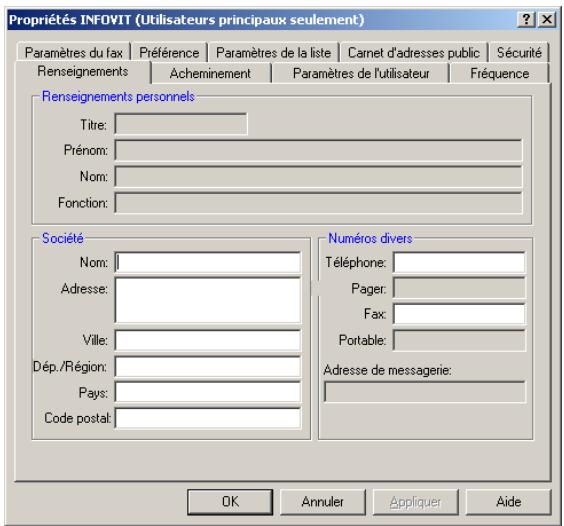Click the Titre field
The width and height of the screenshot is (564, 526).
[x=181, y=124]
